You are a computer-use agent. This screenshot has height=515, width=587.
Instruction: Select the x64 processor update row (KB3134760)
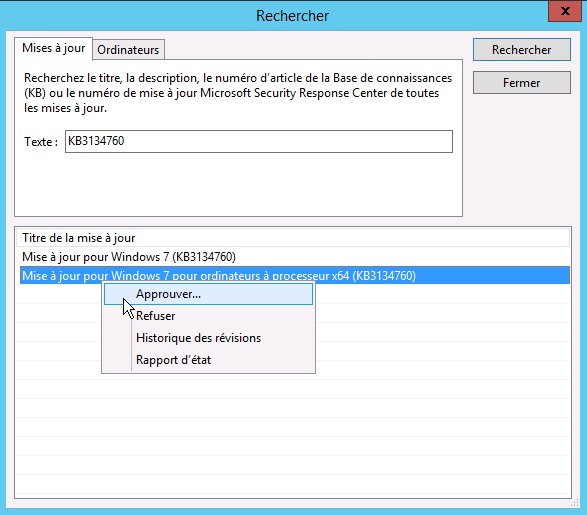point(295,275)
